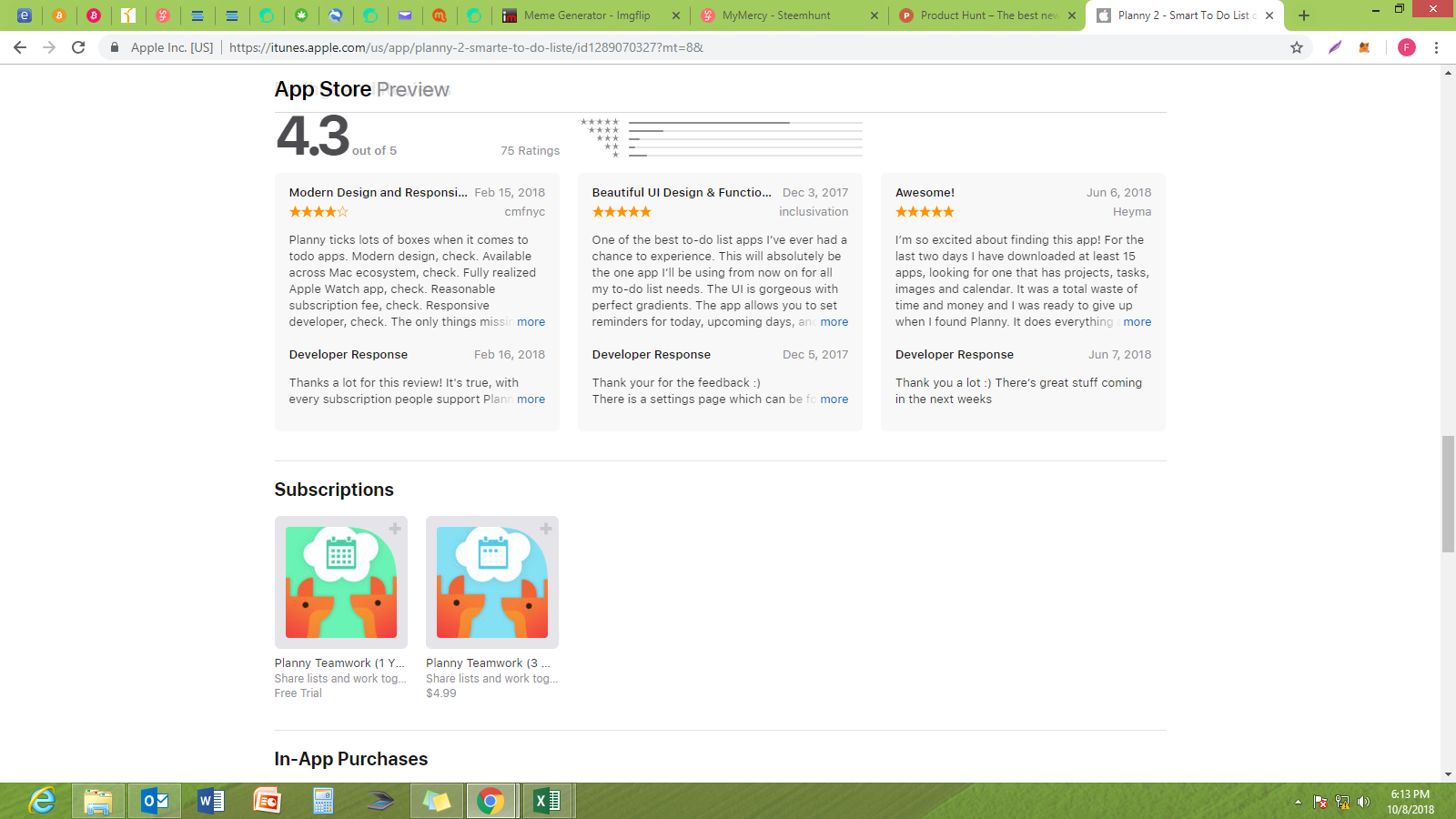Open the 'Awesome!' review title
The width and height of the screenshot is (1456, 819).
[x=925, y=193]
